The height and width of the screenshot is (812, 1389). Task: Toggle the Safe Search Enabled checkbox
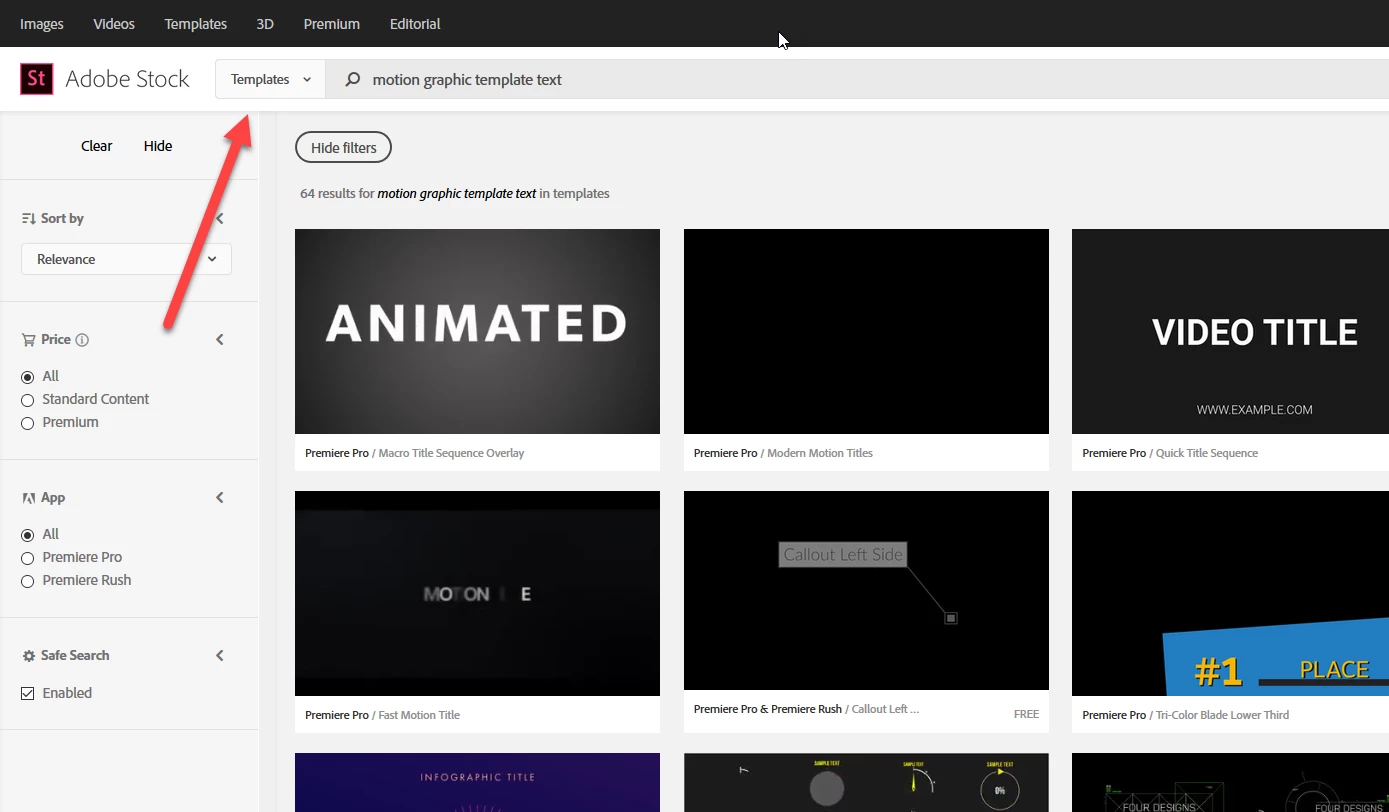click(28, 693)
